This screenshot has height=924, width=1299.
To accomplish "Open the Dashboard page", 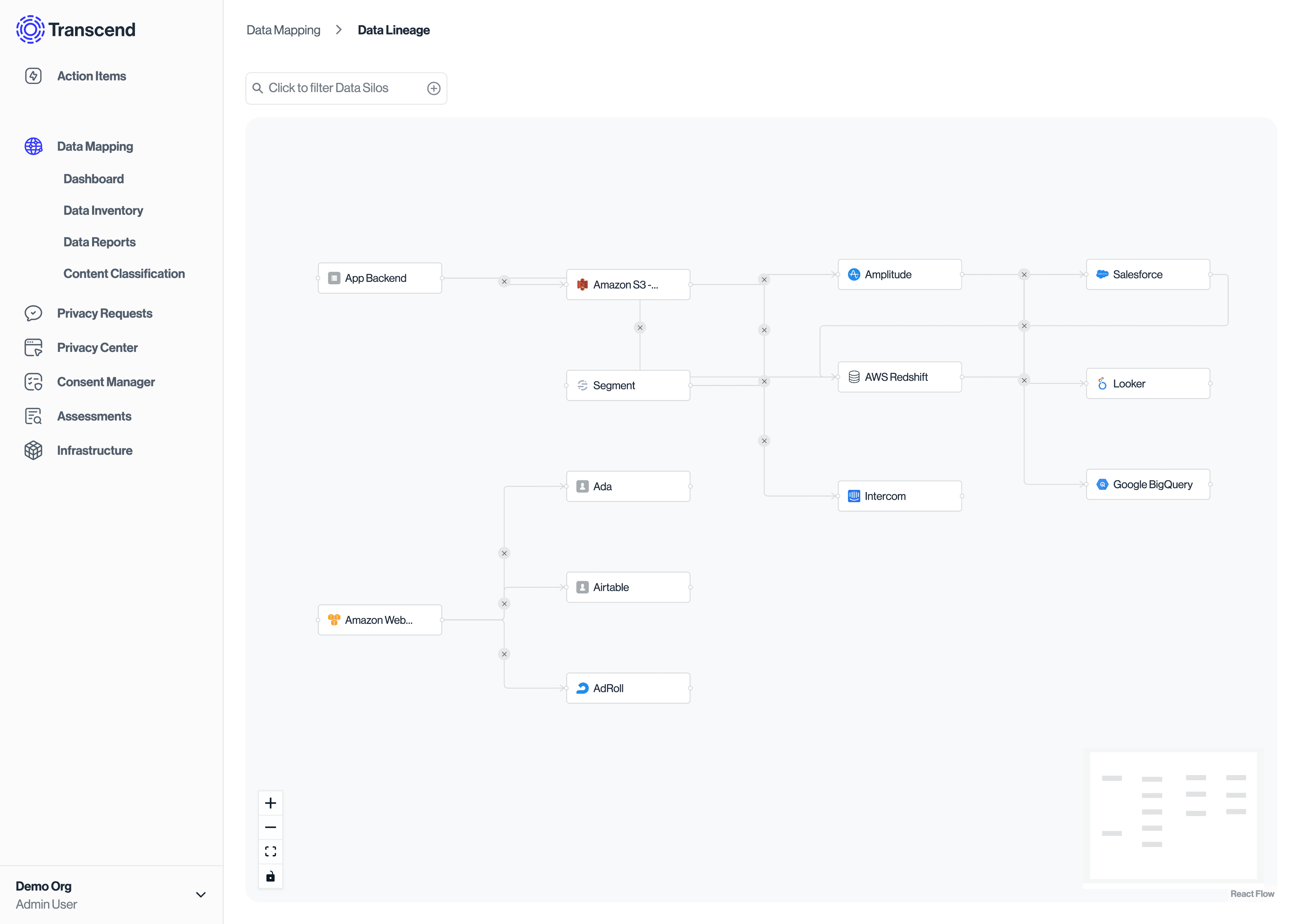I will point(93,179).
